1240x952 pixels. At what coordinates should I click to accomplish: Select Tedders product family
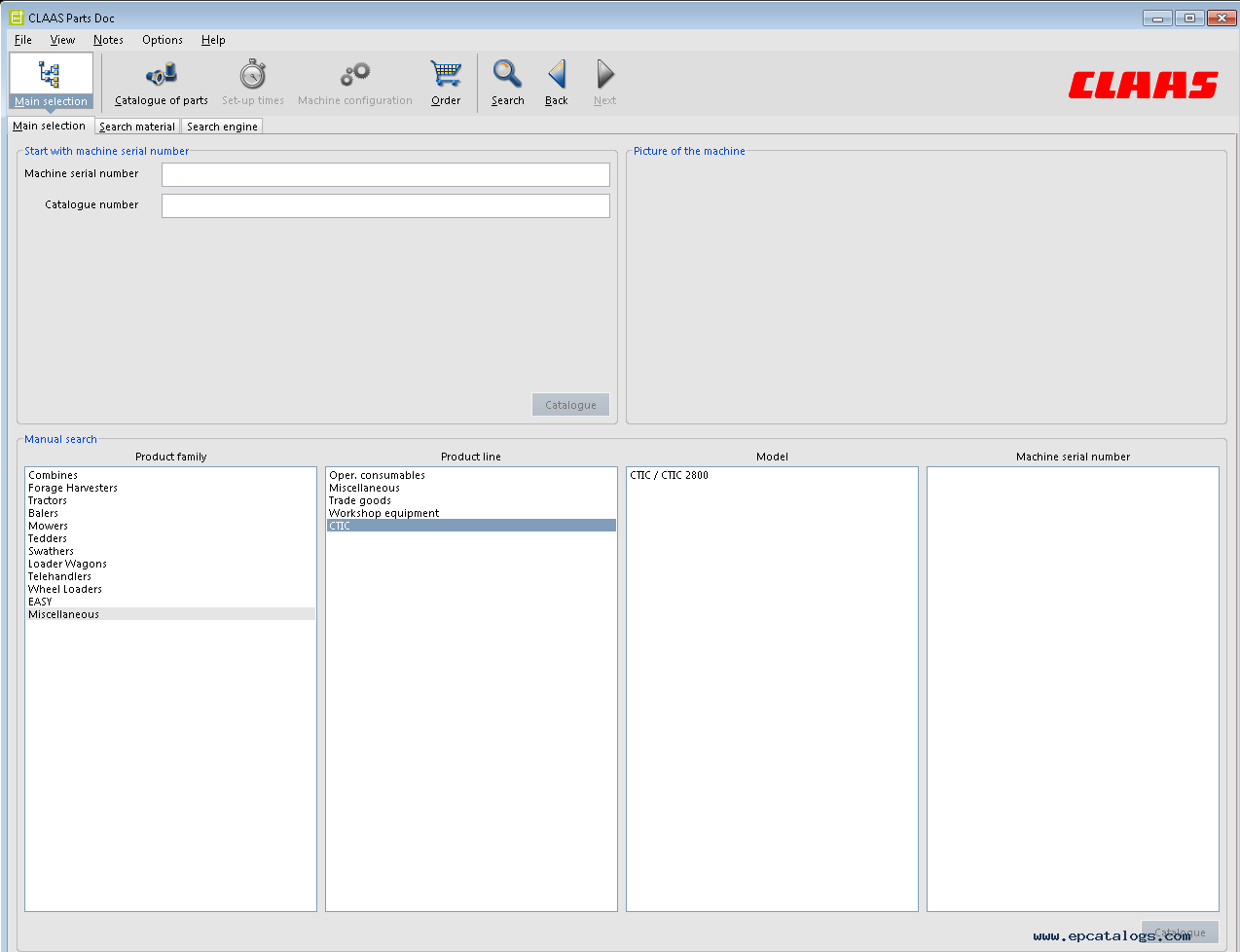170,538
